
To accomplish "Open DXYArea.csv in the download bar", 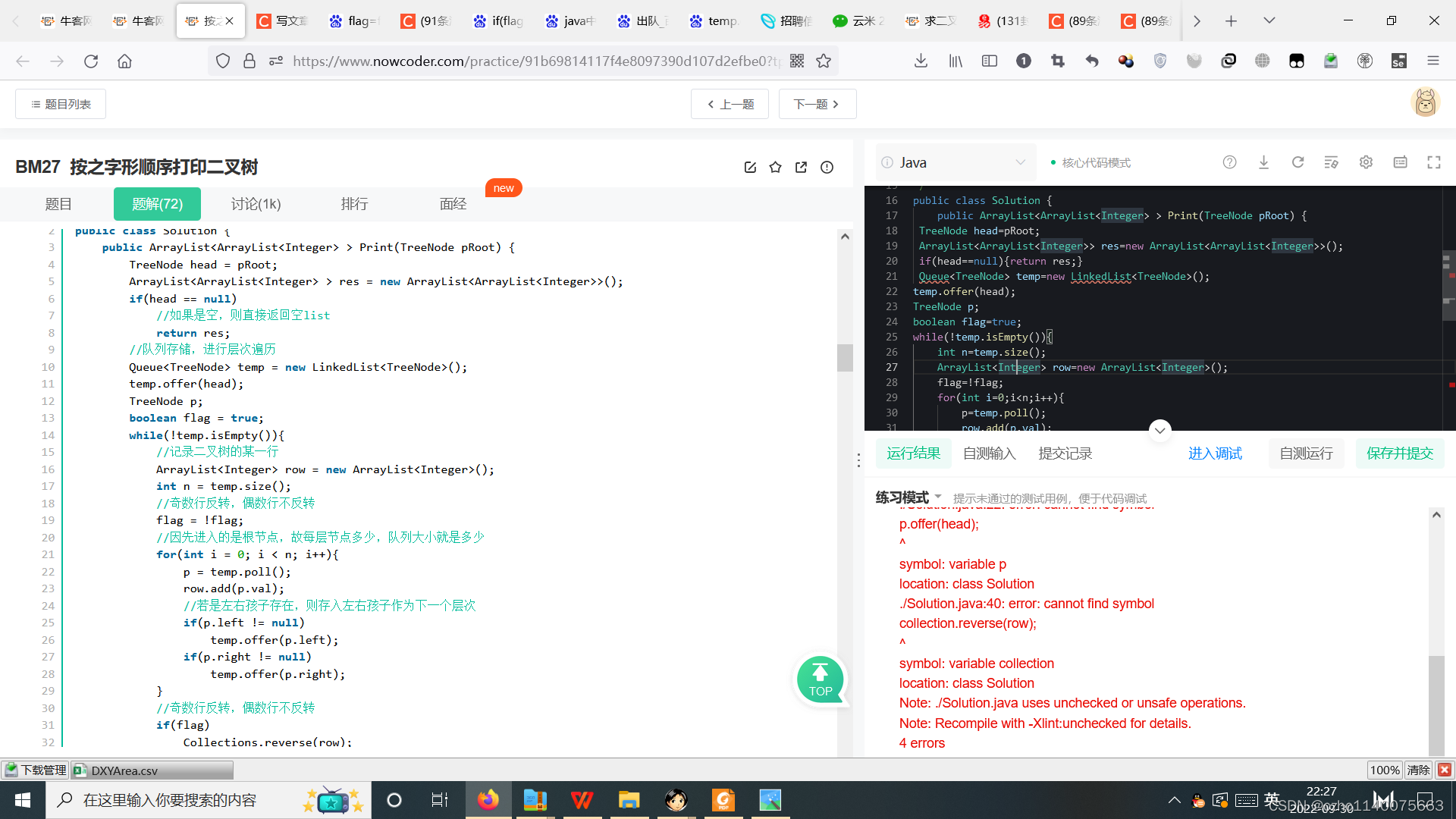I will (152, 770).
